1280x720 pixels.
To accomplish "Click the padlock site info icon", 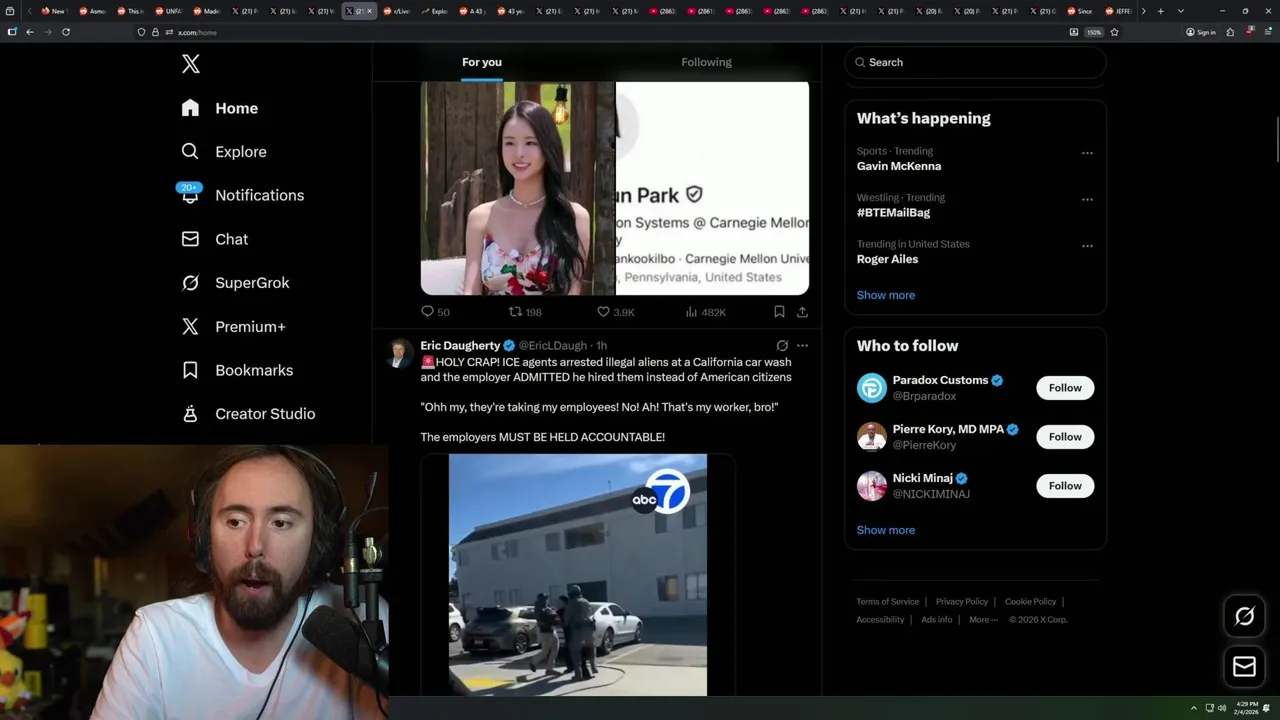I will [155, 32].
